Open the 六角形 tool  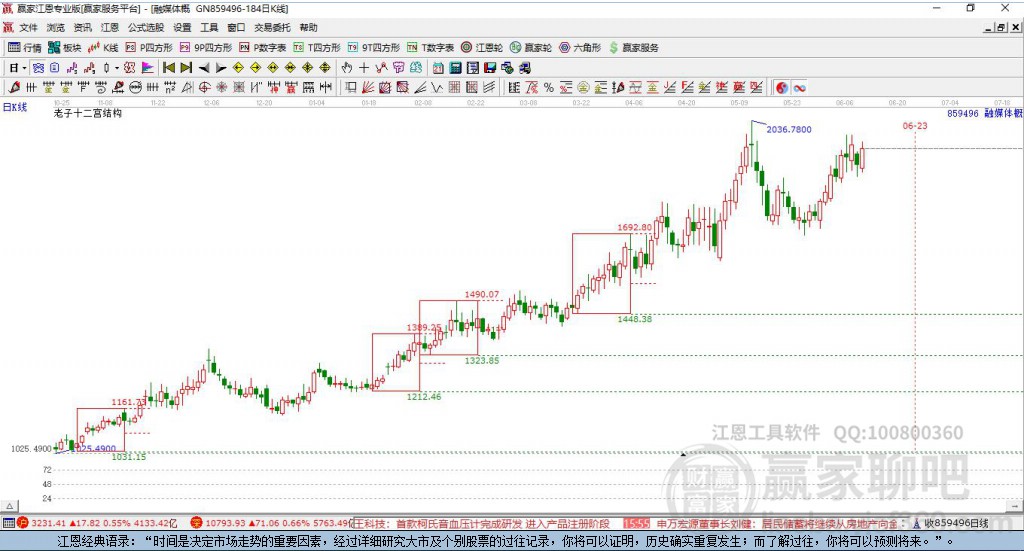tap(580, 48)
